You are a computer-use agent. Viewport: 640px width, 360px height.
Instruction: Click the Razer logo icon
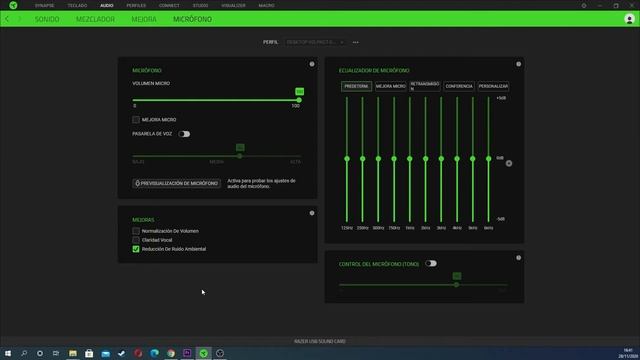tap(13, 5)
